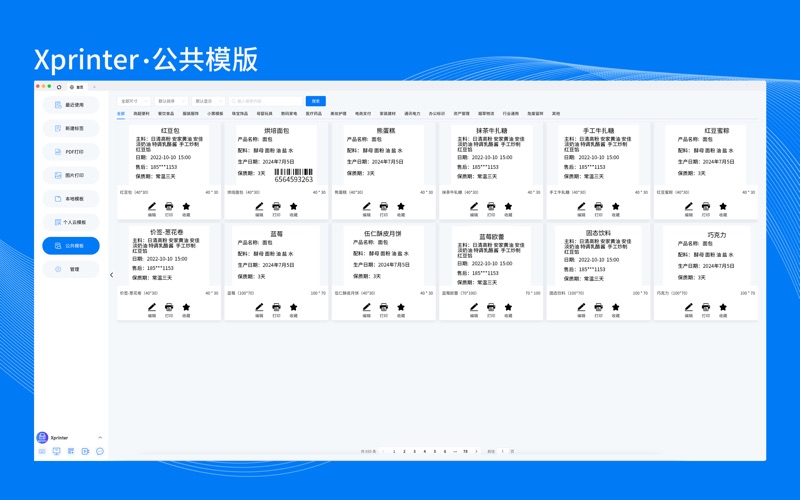Click the Xprinter avatar at bottom left
The width and height of the screenshot is (800, 500).
pyautogui.click(x=42, y=437)
